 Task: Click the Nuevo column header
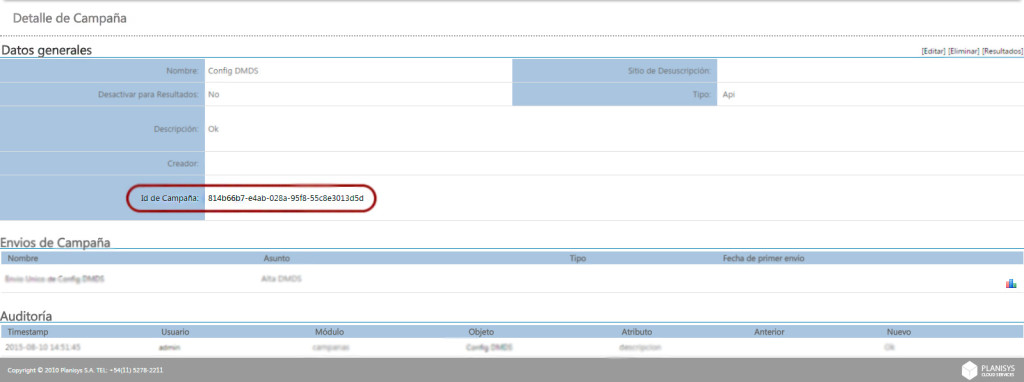[x=899, y=332]
